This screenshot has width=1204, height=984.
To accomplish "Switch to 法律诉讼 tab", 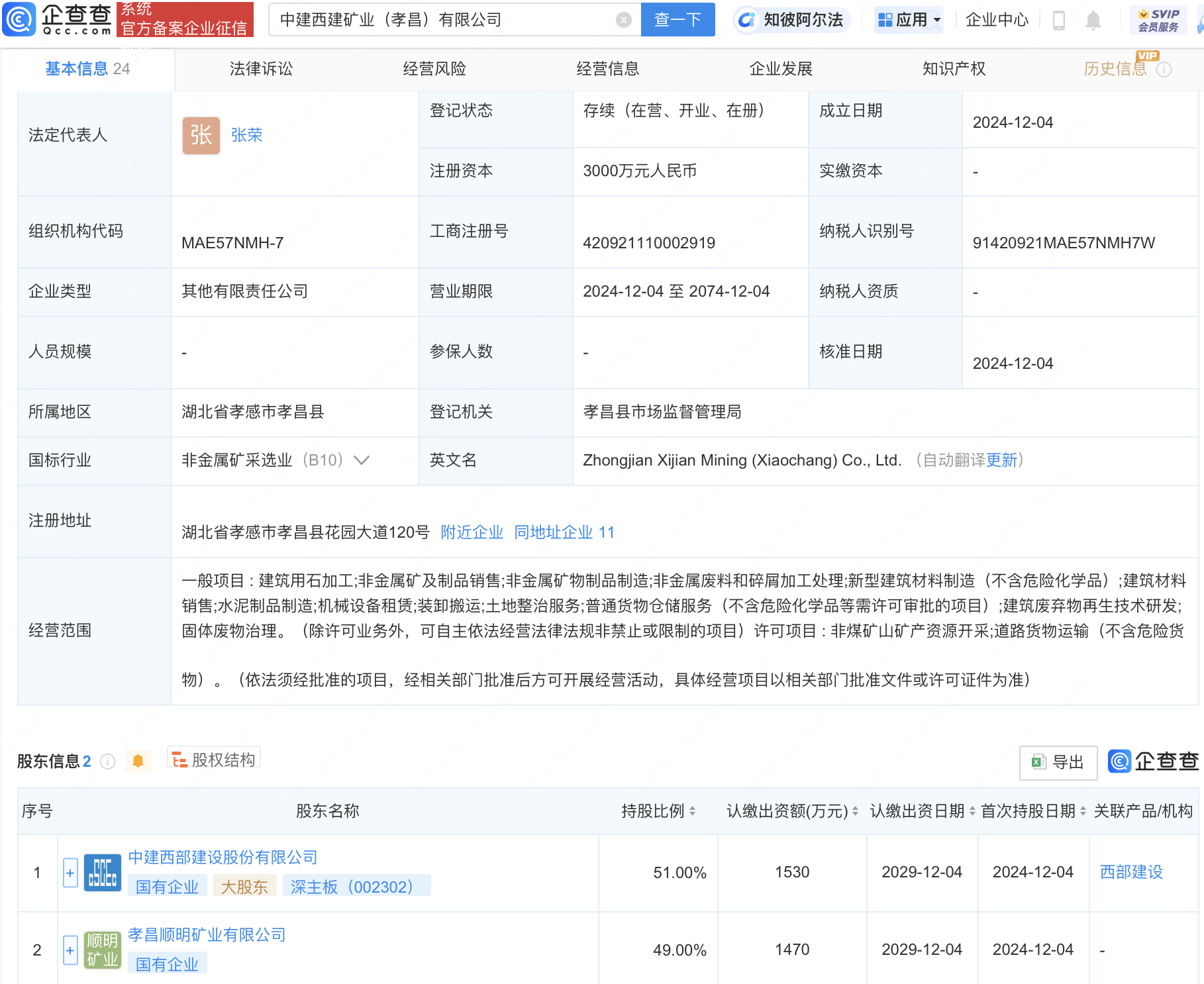I will pyautogui.click(x=261, y=69).
